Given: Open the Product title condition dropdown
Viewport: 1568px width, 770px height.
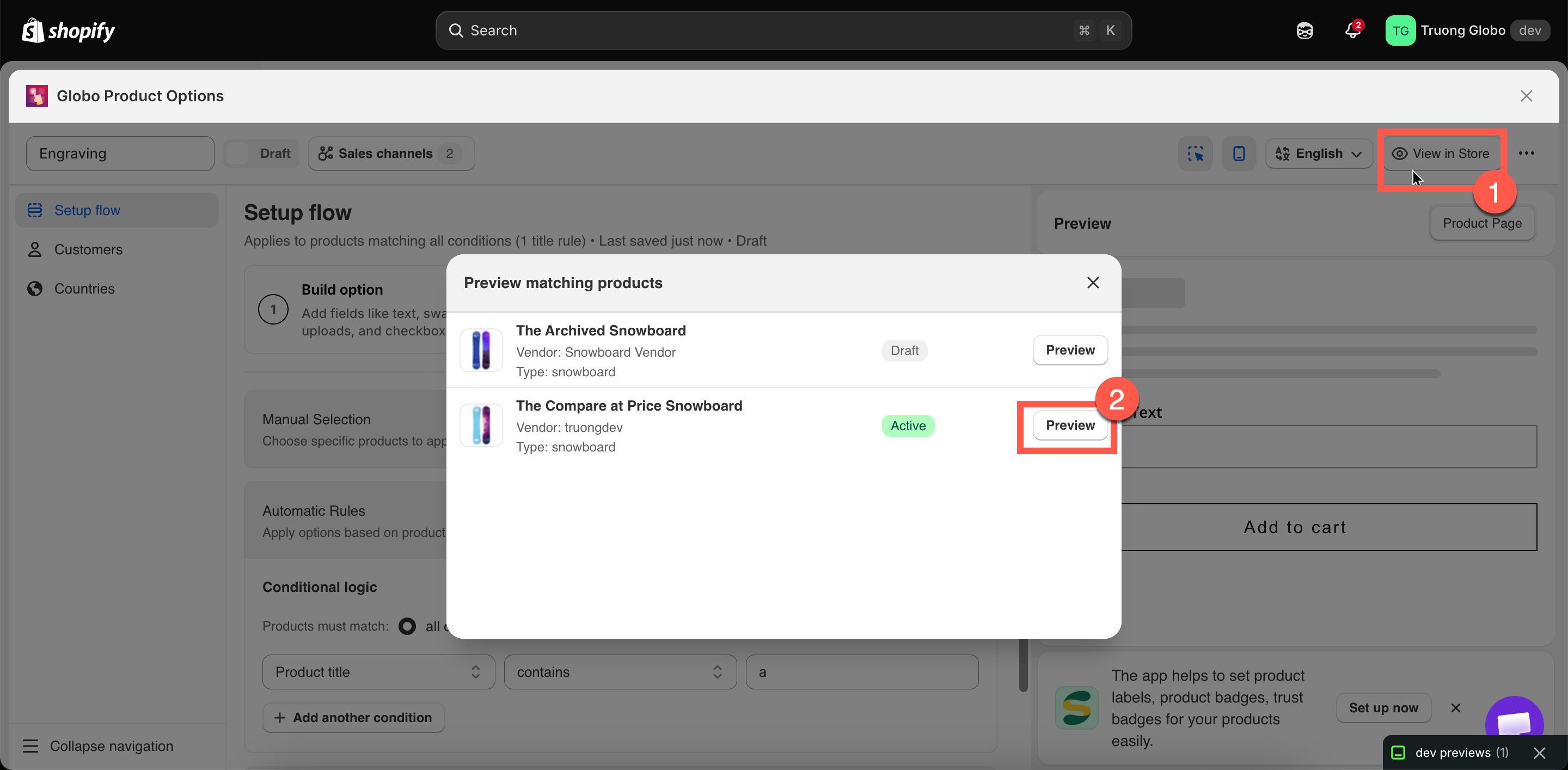Looking at the screenshot, I should (378, 672).
